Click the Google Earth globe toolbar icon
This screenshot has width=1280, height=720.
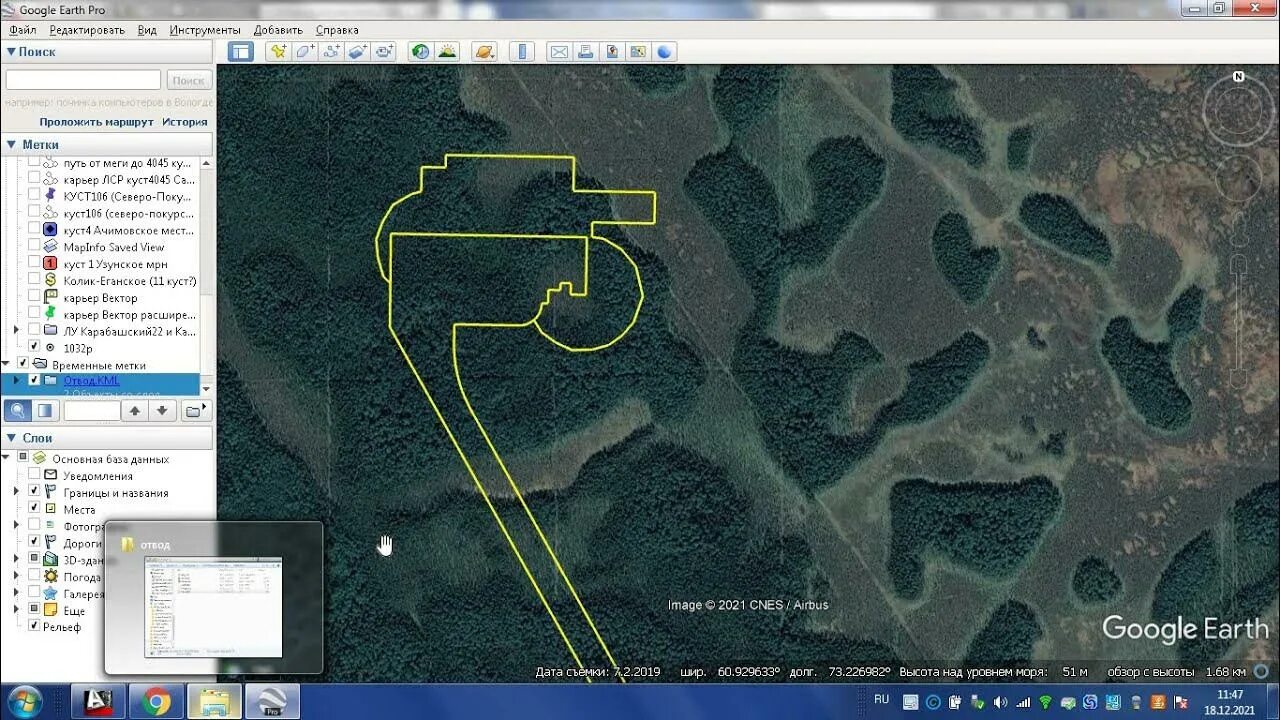(x=664, y=51)
